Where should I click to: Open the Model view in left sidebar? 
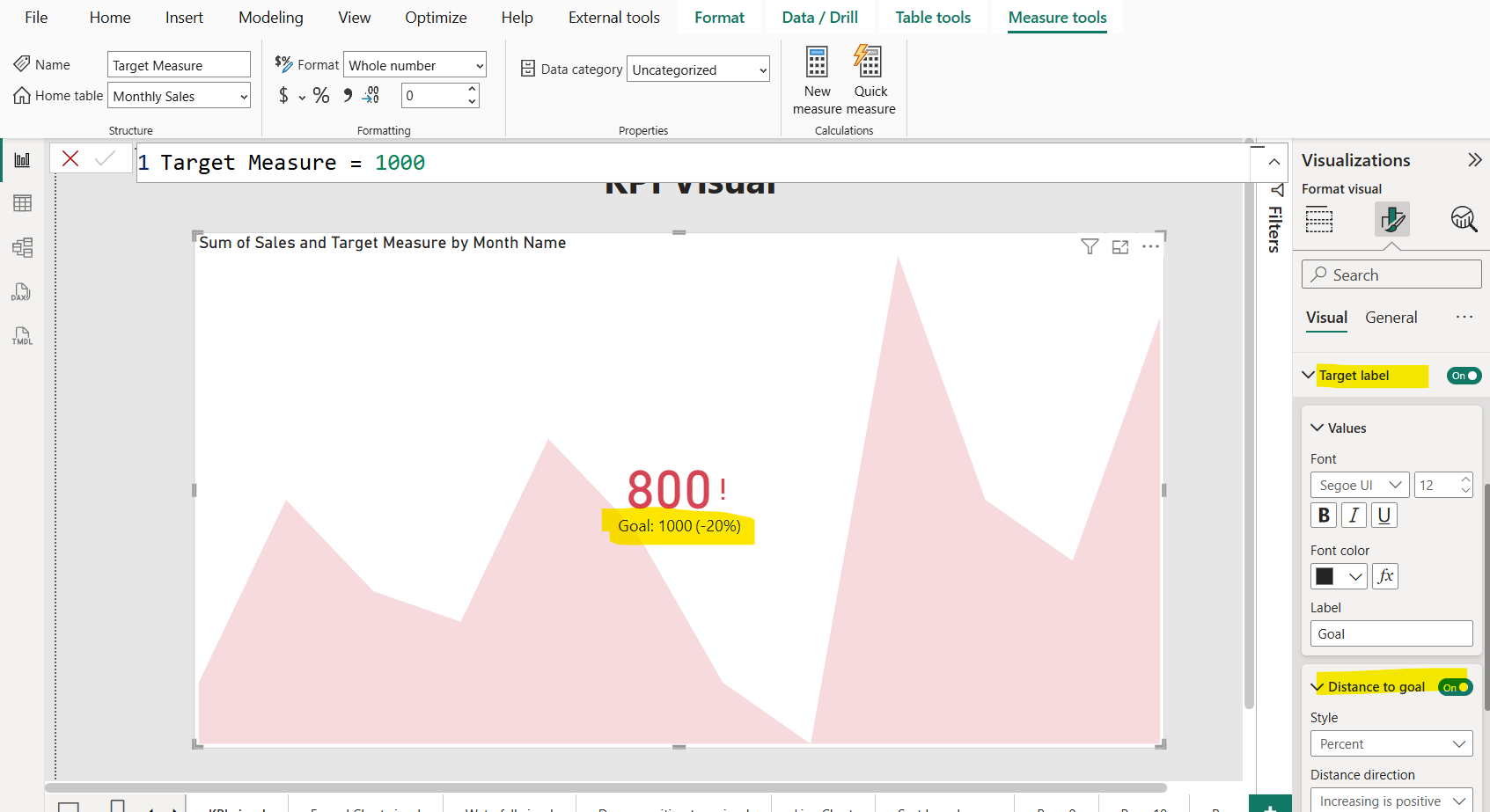point(22,248)
